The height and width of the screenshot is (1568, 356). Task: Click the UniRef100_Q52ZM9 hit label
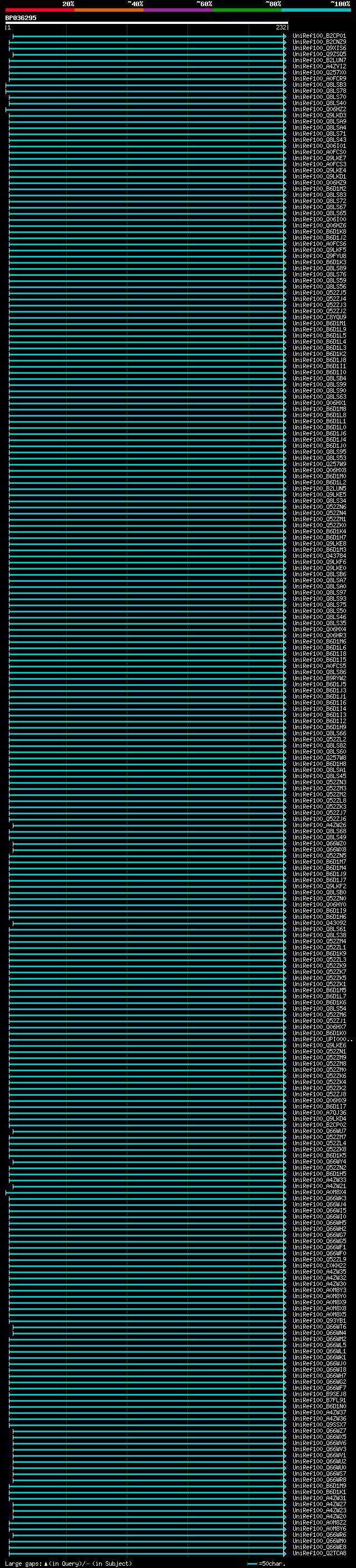tap(319, 1057)
